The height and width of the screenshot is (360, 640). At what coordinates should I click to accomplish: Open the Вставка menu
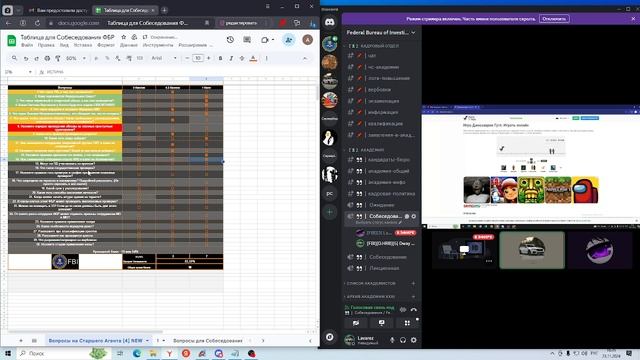[83, 45]
